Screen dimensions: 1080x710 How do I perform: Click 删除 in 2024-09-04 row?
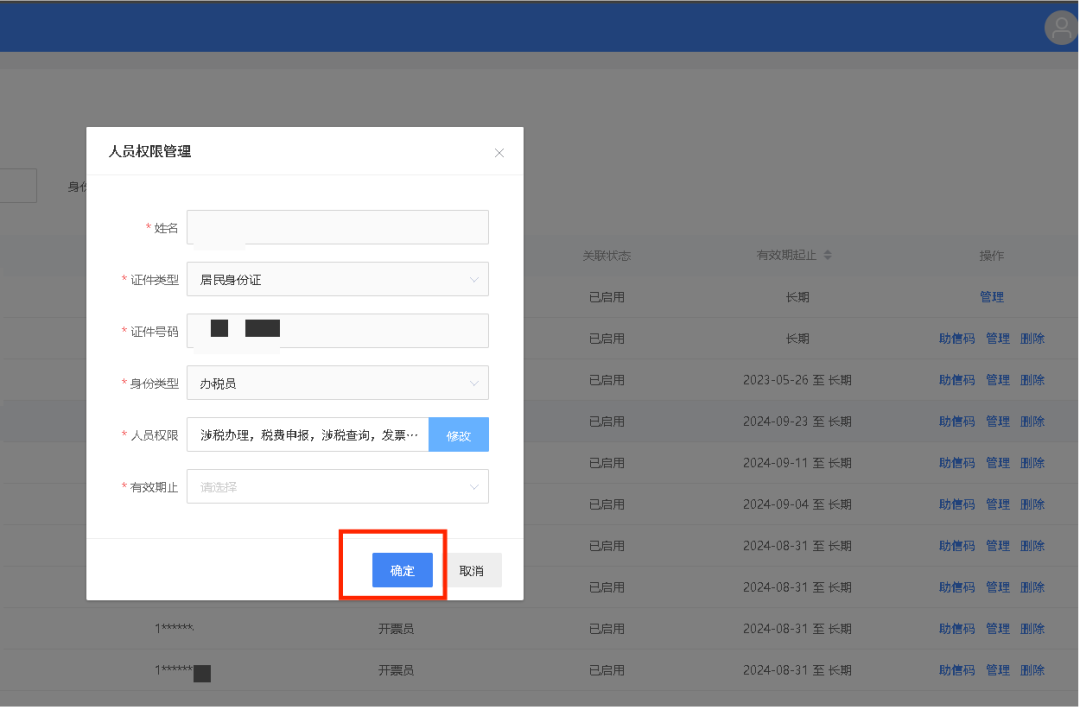pos(1032,505)
